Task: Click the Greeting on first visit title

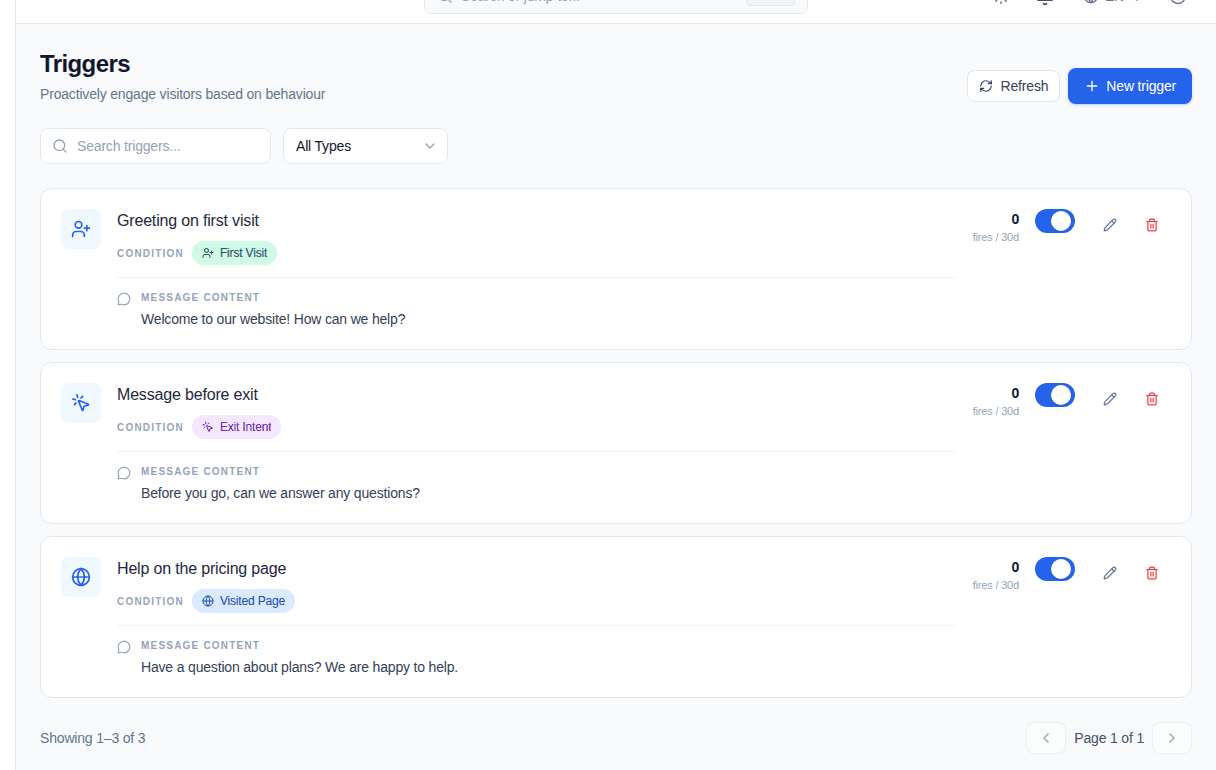Action: (x=188, y=220)
